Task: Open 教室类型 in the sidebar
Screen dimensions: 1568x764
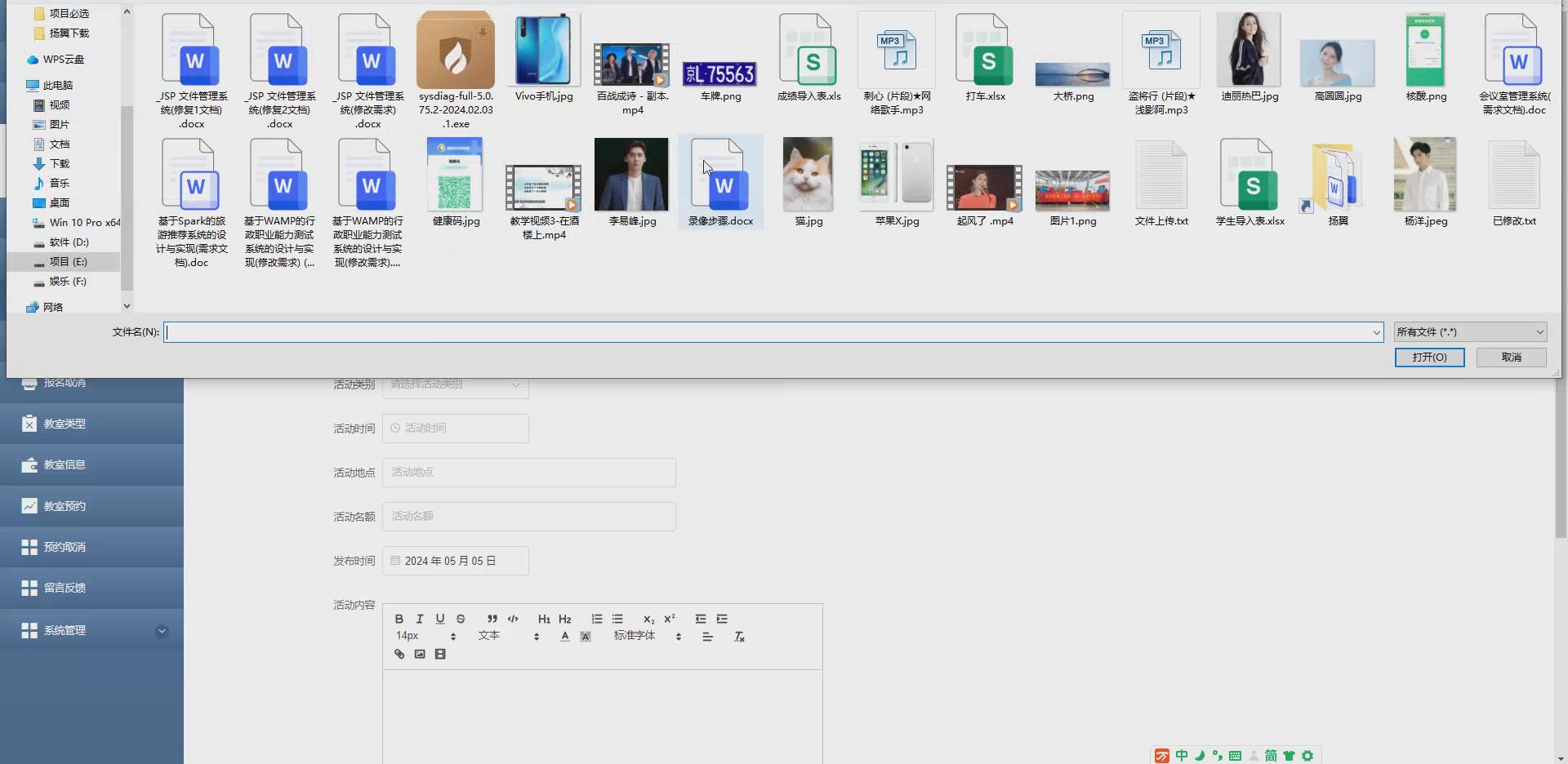Action: pos(91,424)
